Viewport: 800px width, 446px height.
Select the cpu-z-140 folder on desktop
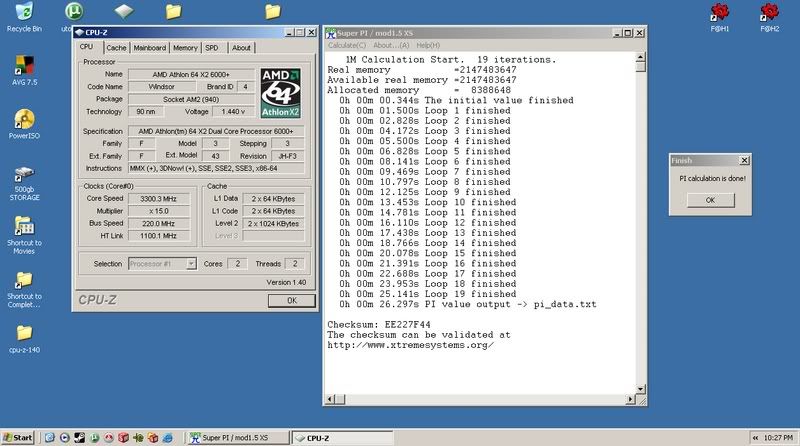click(x=24, y=339)
